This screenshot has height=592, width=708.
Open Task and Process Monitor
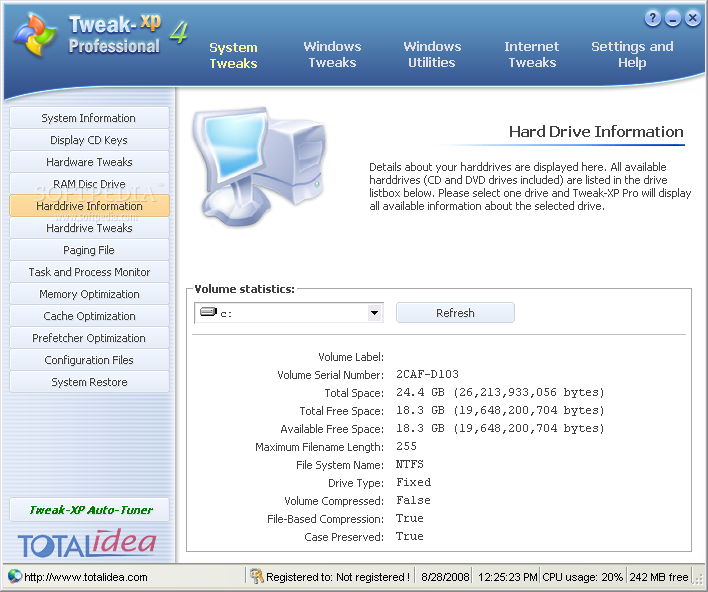(89, 272)
